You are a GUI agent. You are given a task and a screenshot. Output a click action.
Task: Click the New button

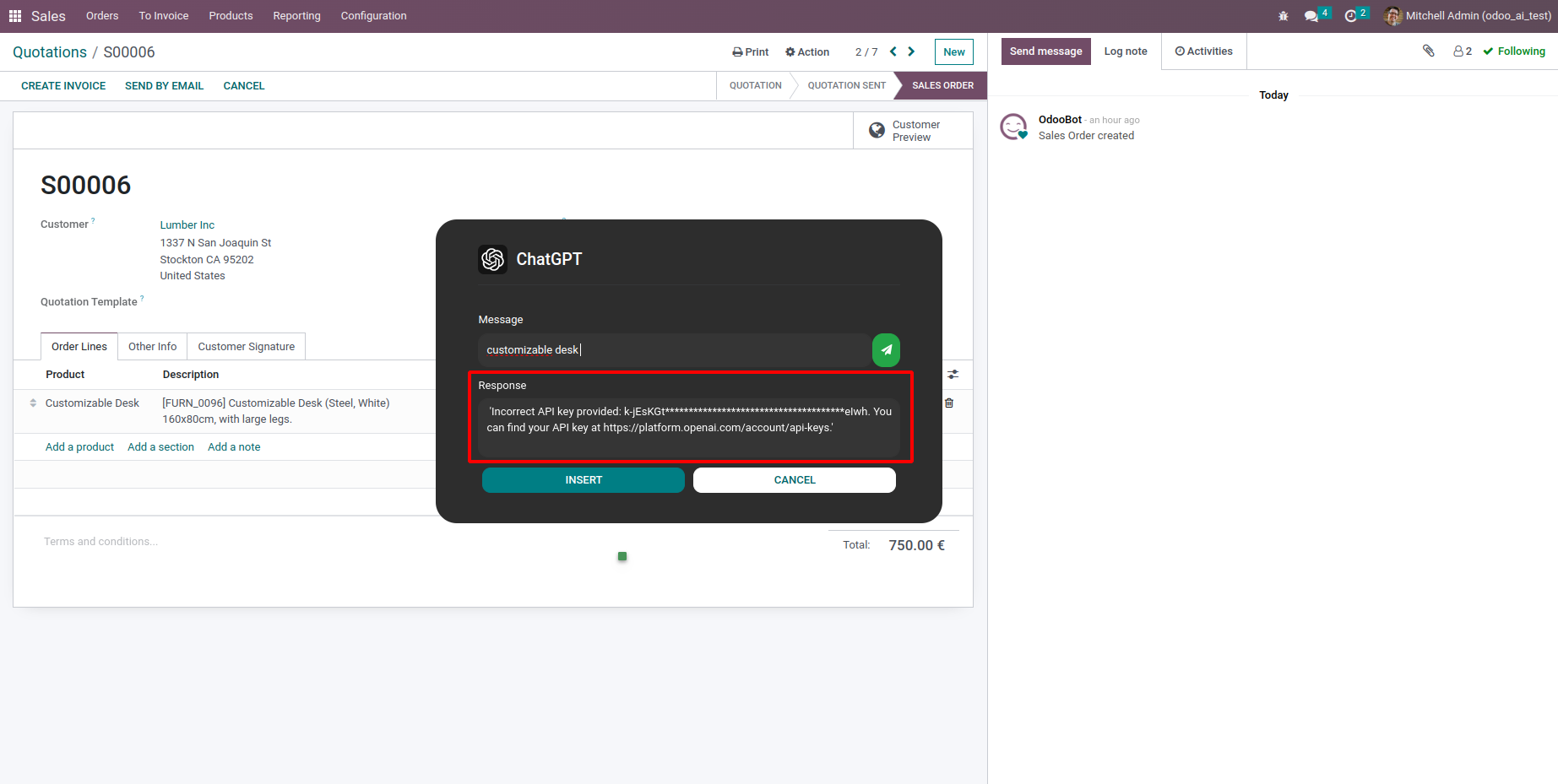[954, 52]
